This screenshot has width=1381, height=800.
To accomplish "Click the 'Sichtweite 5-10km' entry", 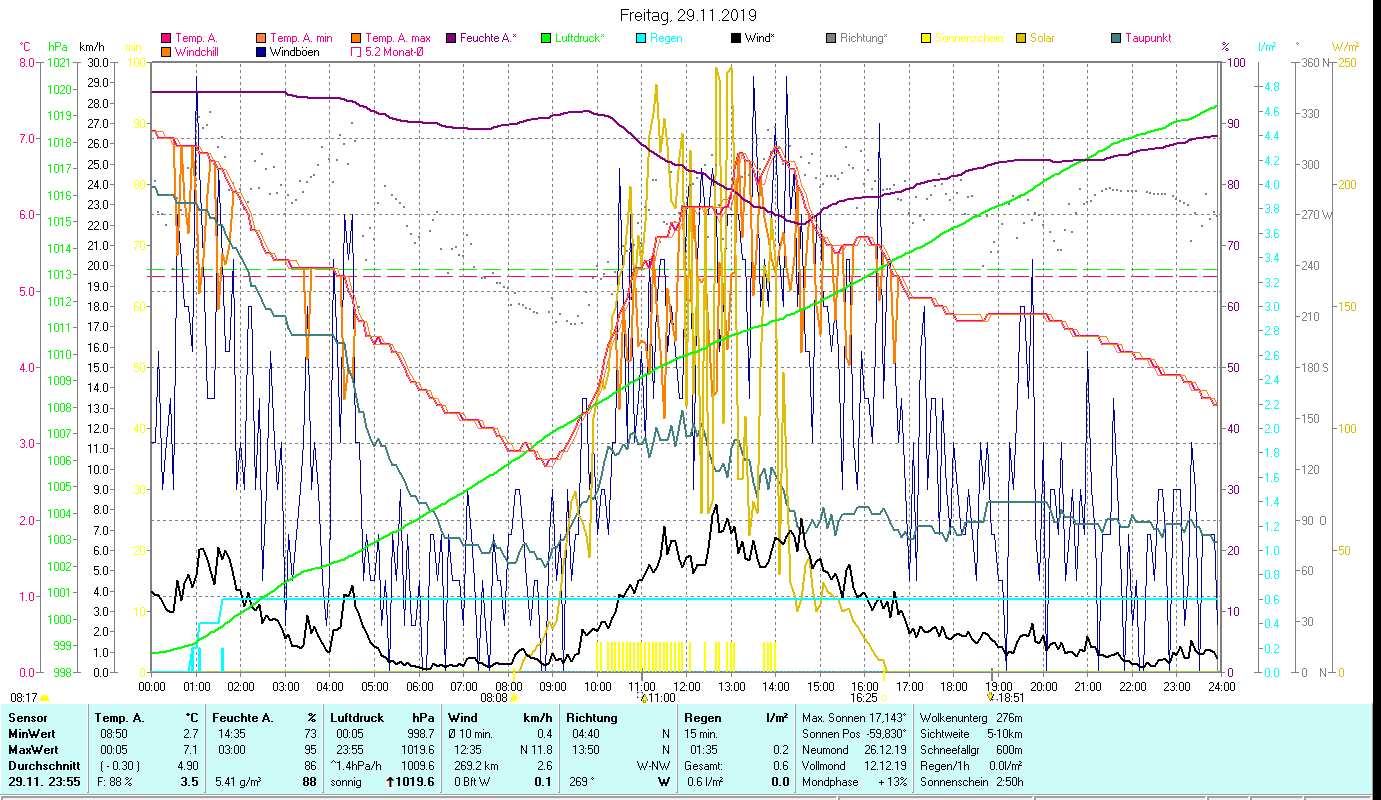I will coord(971,734).
